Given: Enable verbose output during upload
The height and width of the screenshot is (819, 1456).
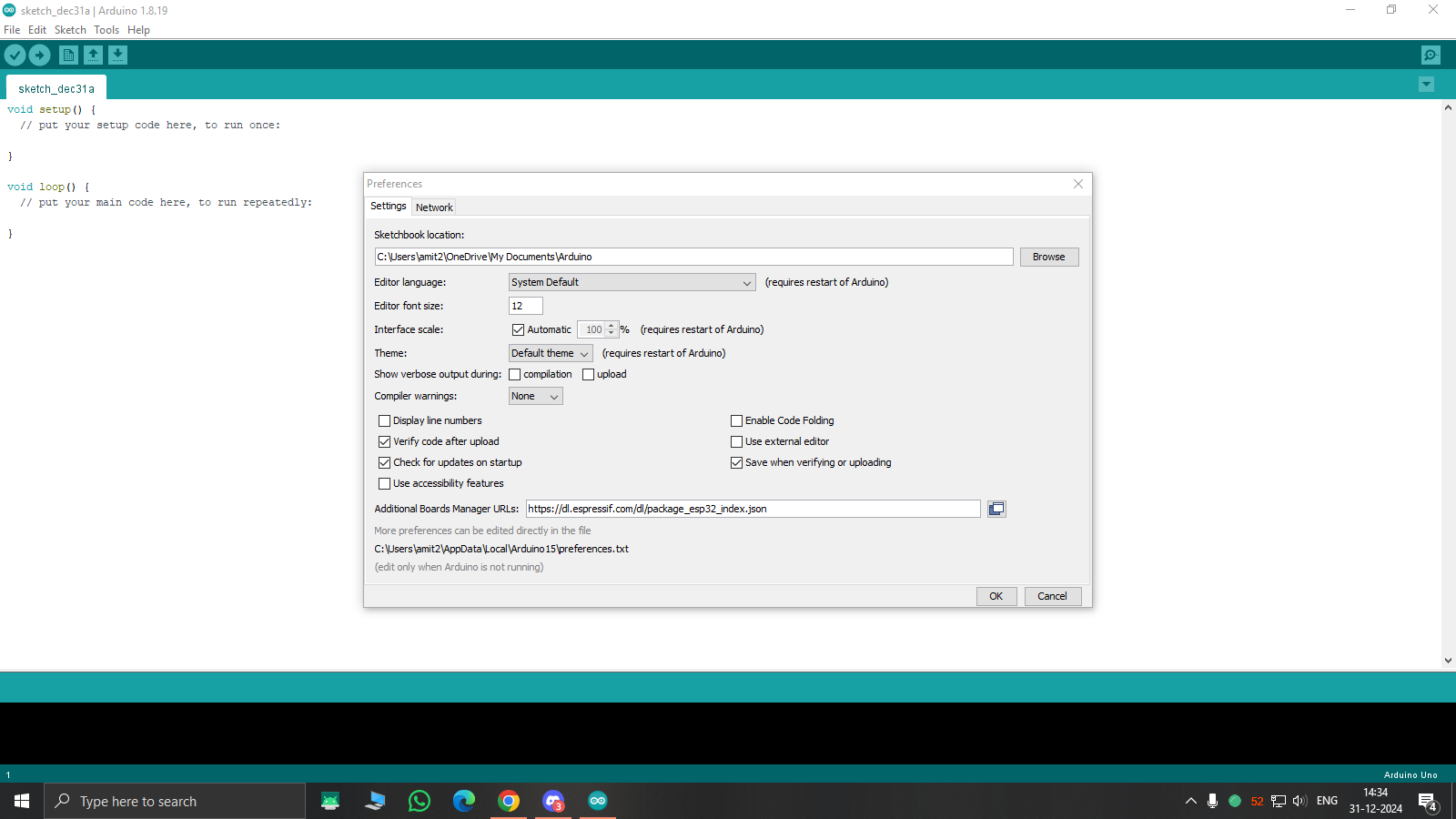Looking at the screenshot, I should pyautogui.click(x=589, y=374).
